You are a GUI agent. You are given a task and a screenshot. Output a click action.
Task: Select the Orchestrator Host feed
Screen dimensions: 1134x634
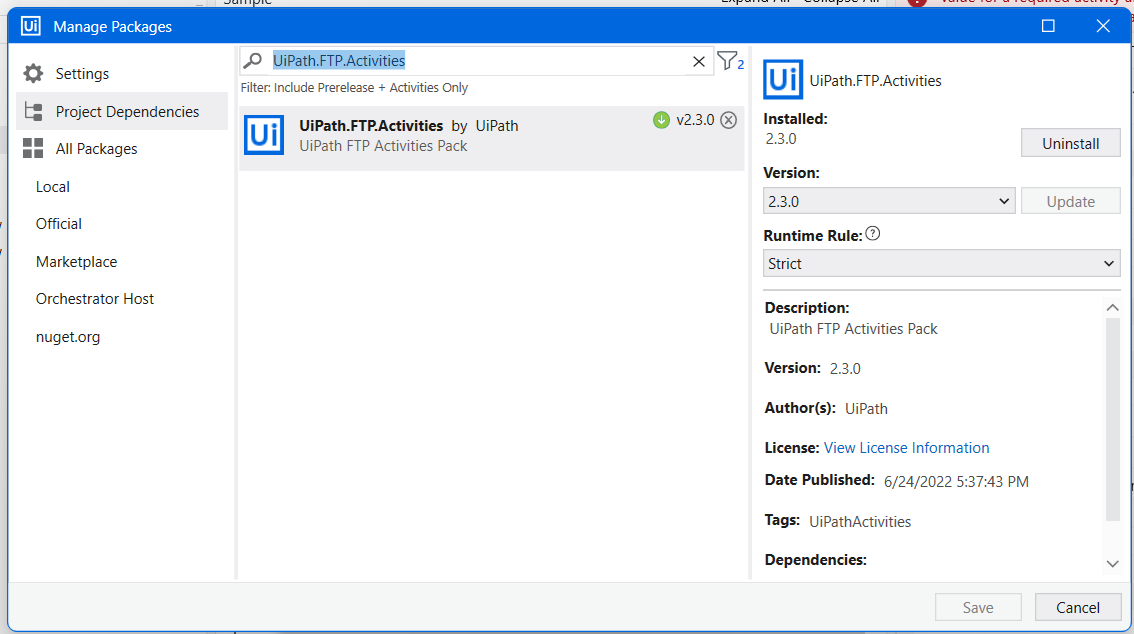coord(95,299)
